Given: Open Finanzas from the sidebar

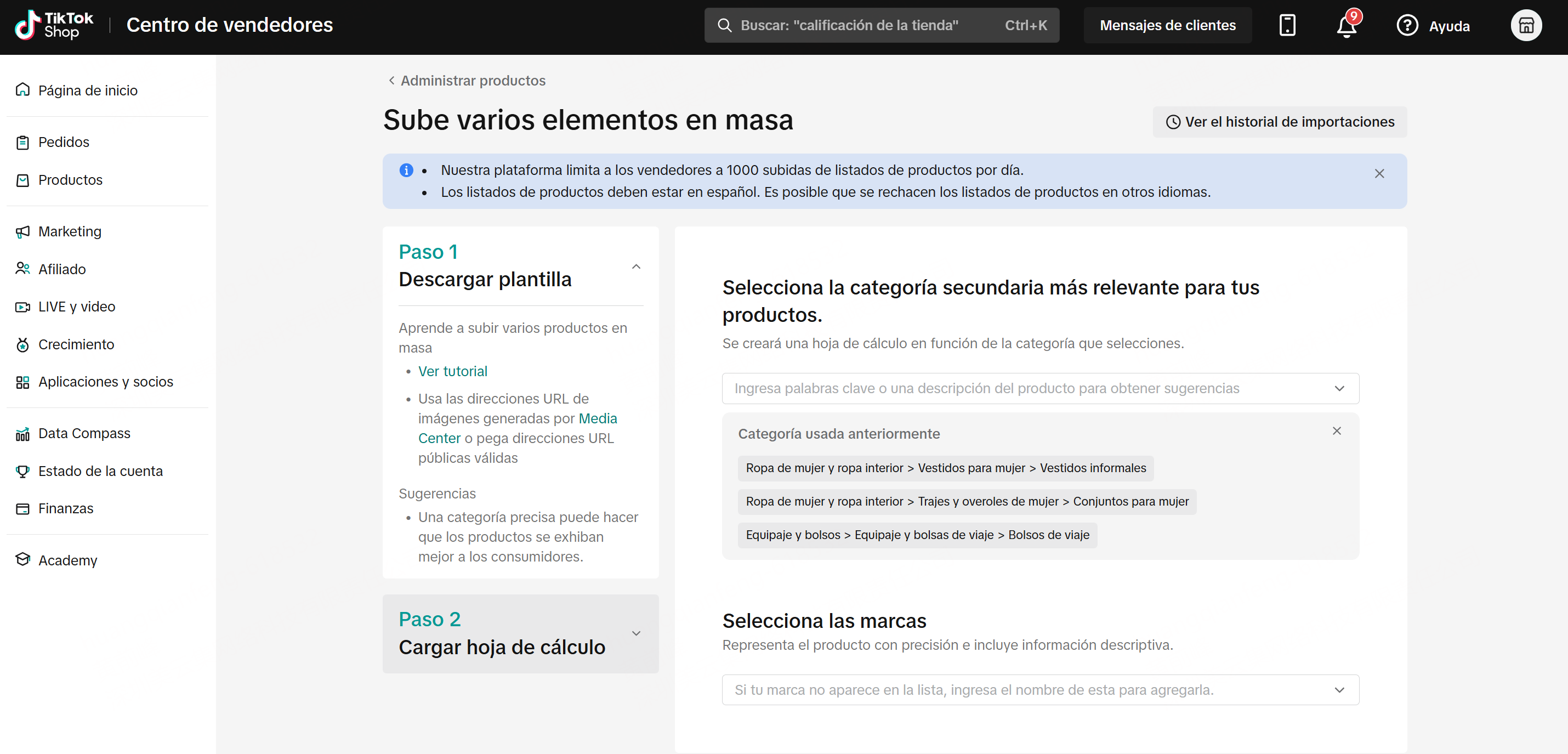Looking at the screenshot, I should pos(66,508).
